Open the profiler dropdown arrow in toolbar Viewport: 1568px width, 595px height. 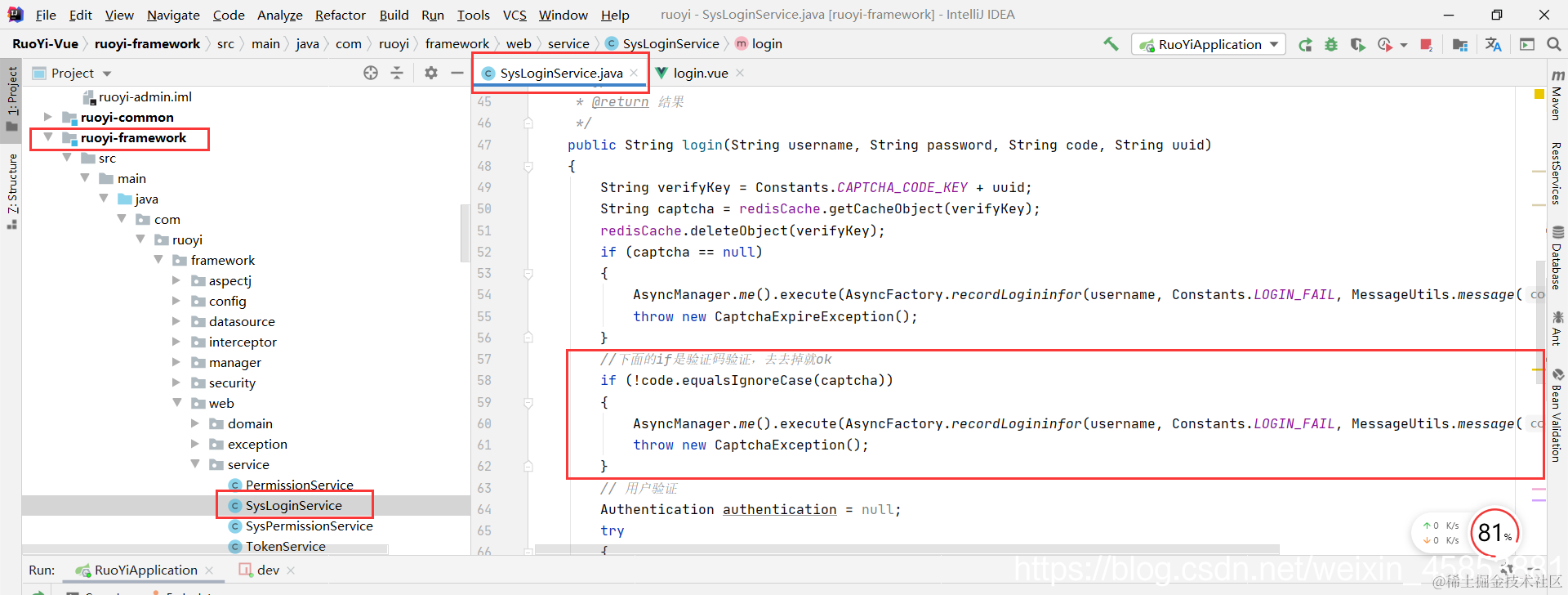coord(1404,46)
